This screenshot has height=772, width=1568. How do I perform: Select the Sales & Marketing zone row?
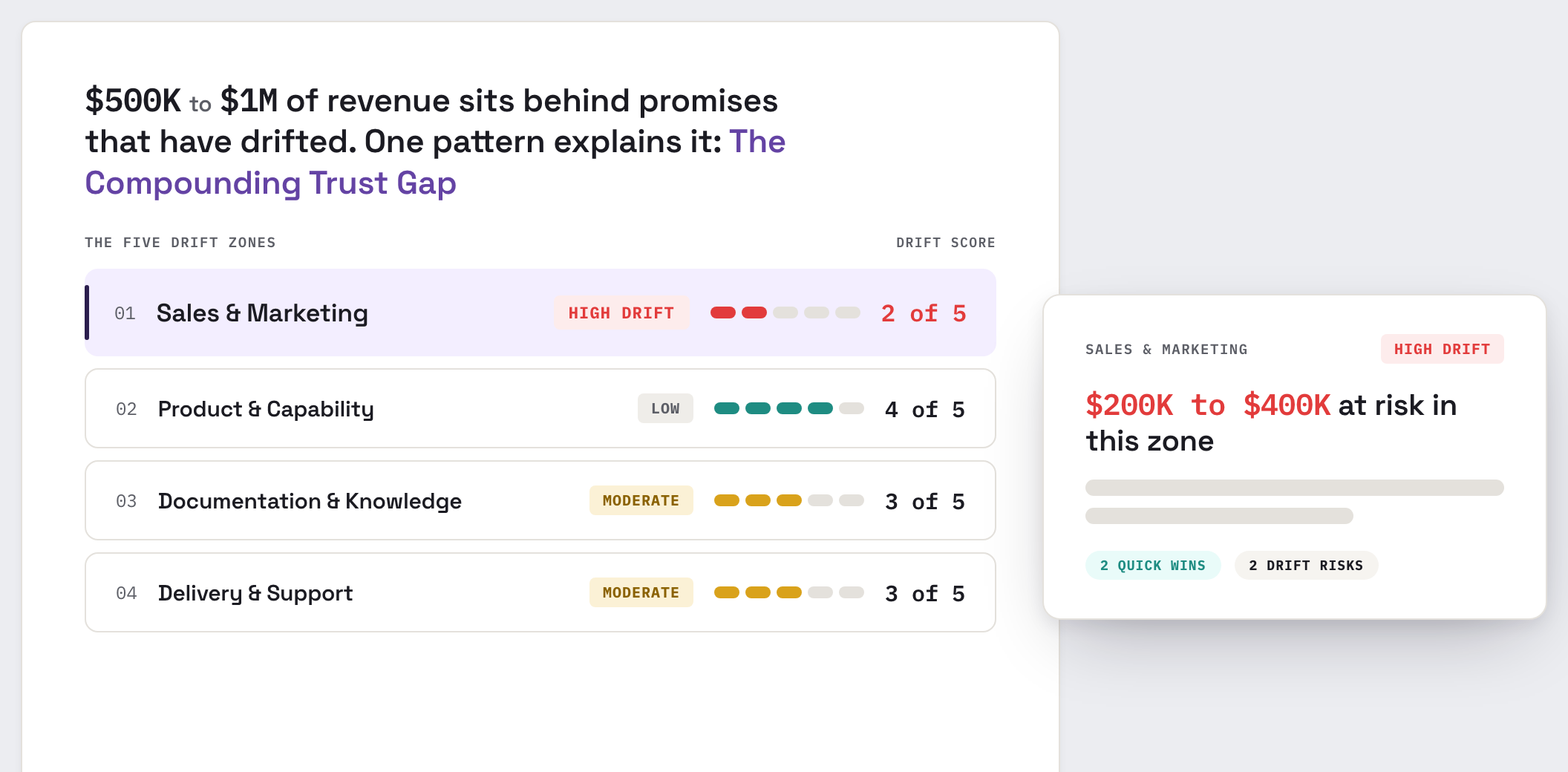coord(540,313)
